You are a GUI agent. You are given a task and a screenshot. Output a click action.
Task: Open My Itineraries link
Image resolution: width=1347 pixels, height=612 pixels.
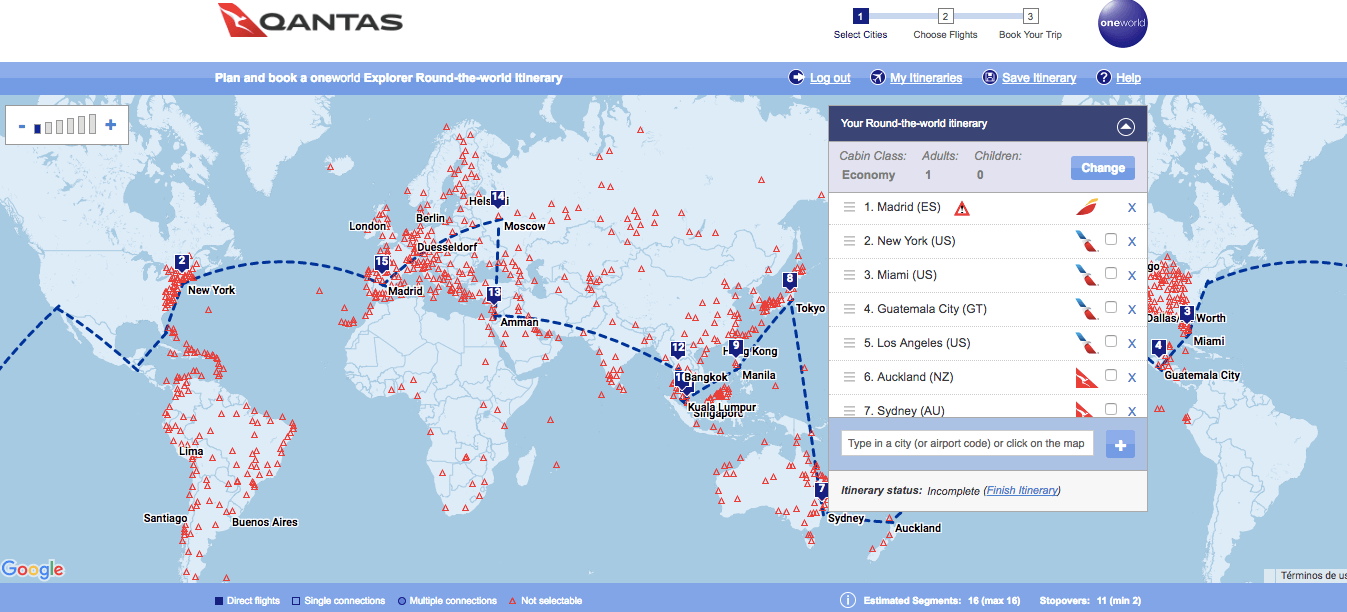coord(925,78)
